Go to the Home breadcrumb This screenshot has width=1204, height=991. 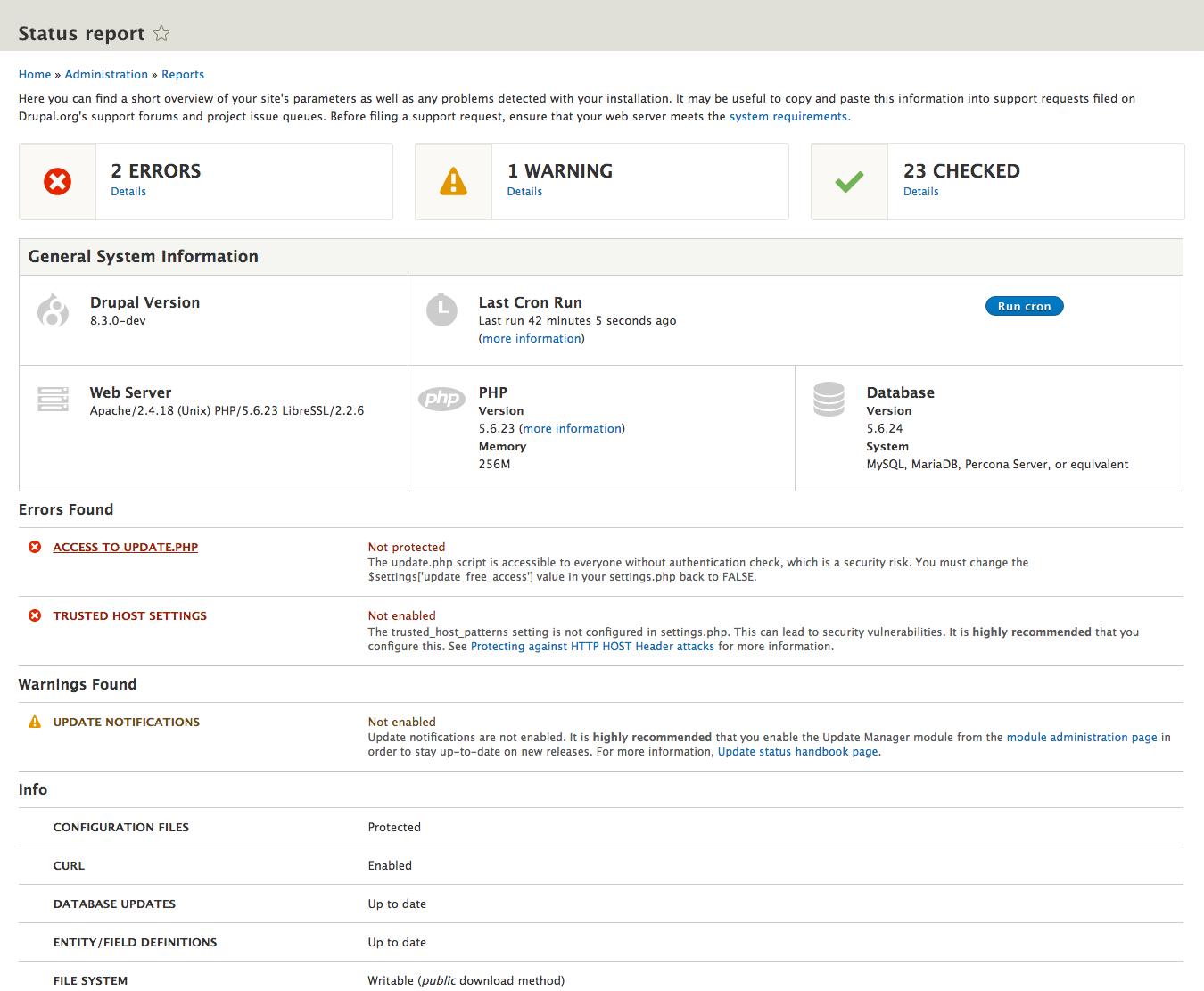35,75
